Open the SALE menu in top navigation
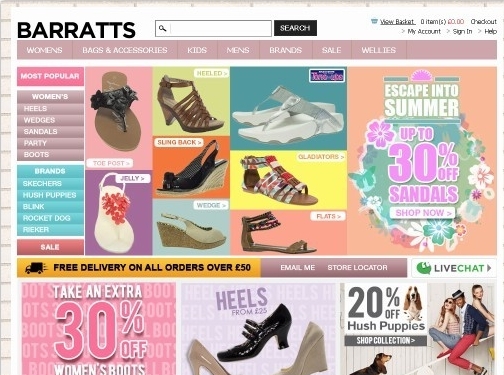 click(332, 50)
